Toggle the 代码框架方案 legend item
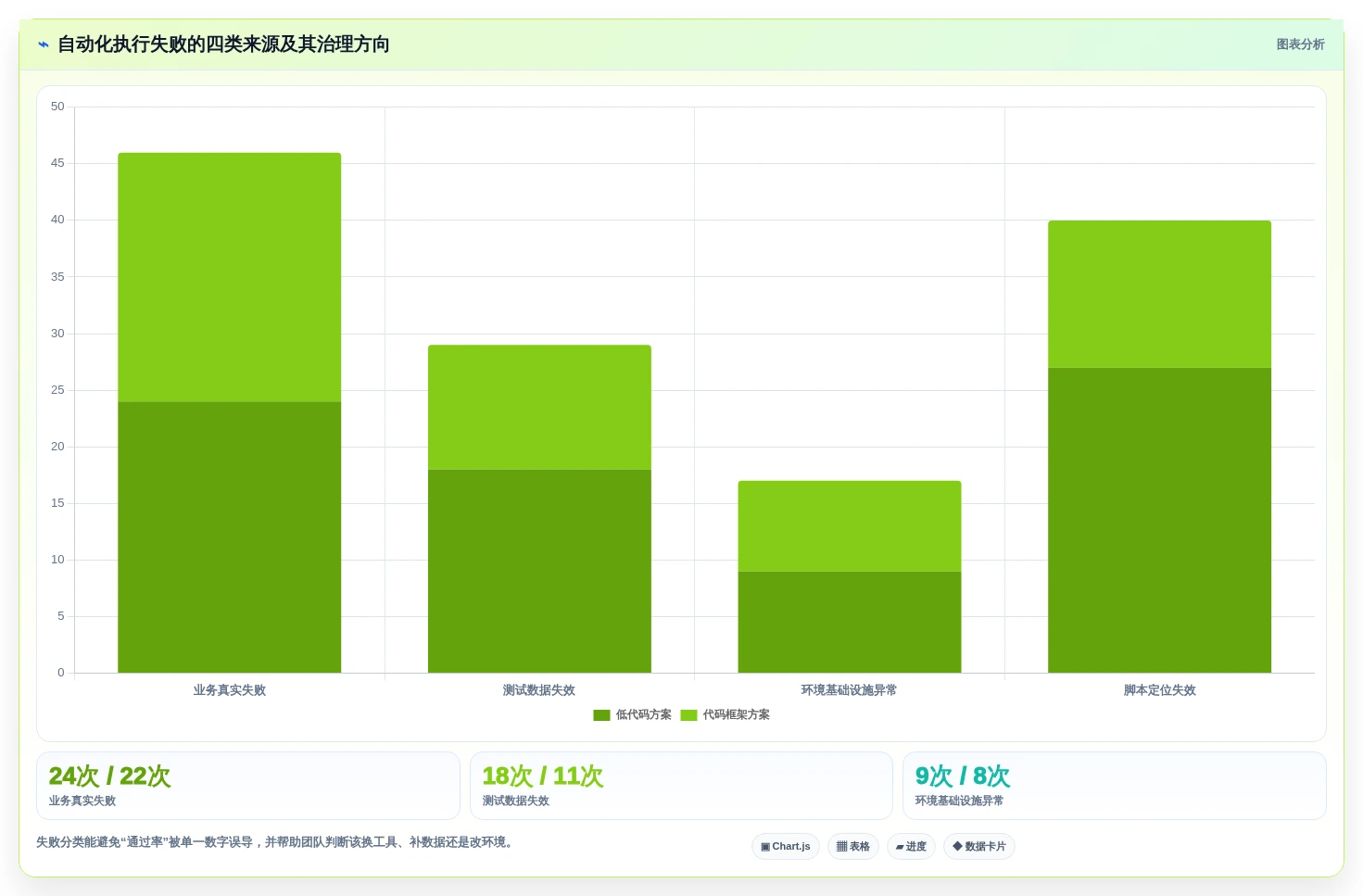 725,714
